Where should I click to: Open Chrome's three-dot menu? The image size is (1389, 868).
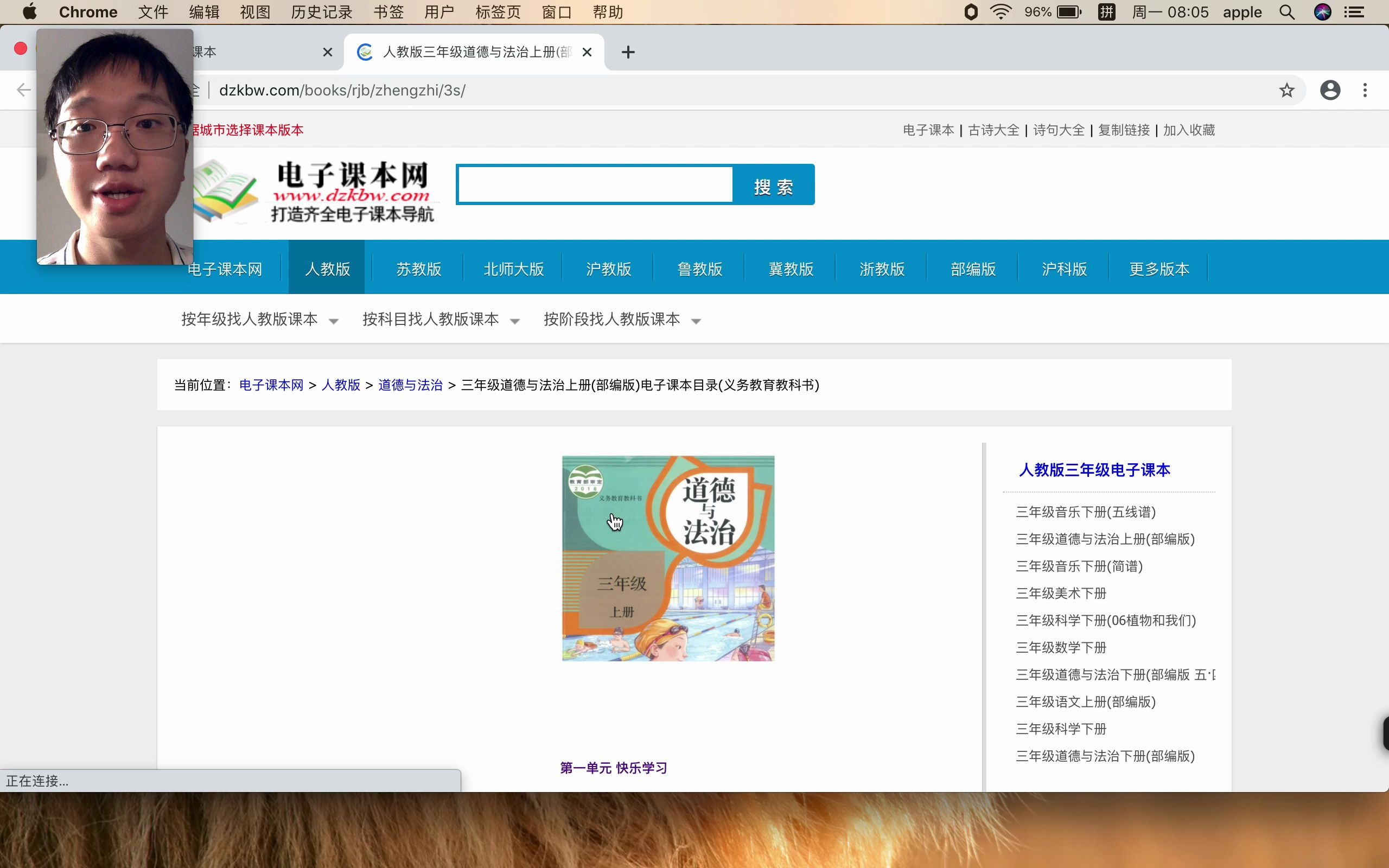pyautogui.click(x=1365, y=90)
